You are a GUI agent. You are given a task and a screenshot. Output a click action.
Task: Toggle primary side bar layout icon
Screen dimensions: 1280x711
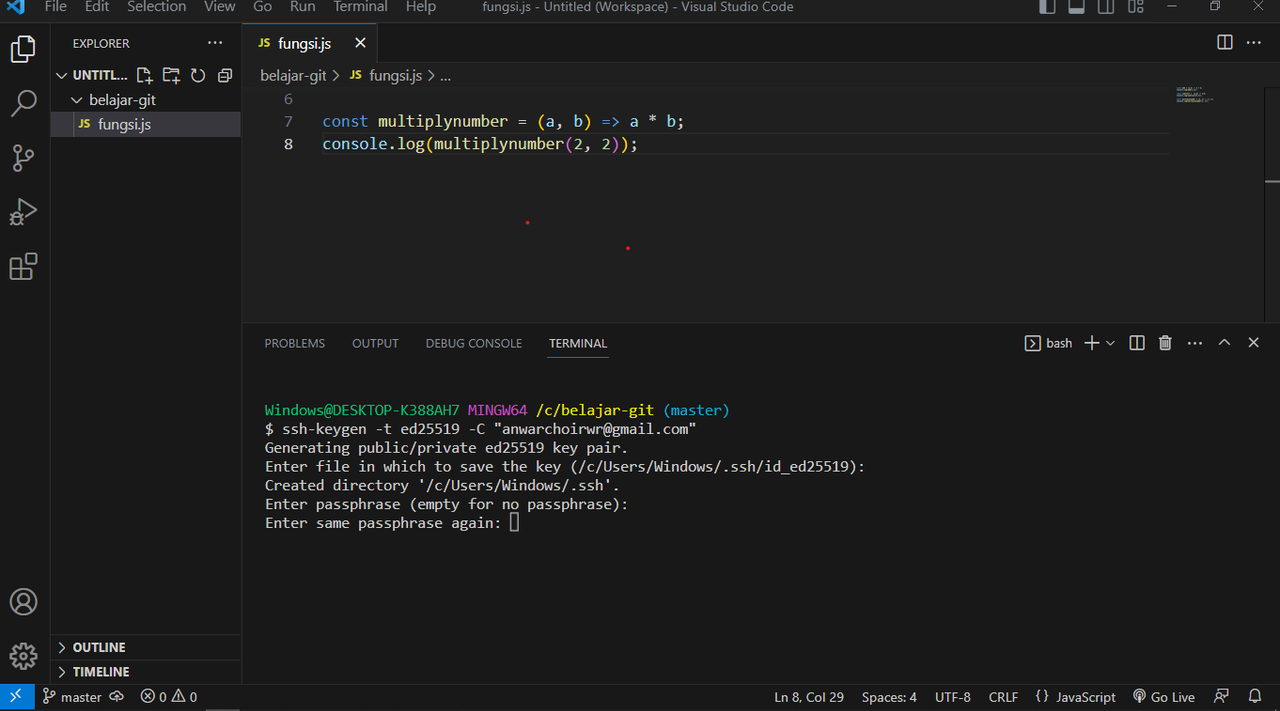click(x=1047, y=7)
